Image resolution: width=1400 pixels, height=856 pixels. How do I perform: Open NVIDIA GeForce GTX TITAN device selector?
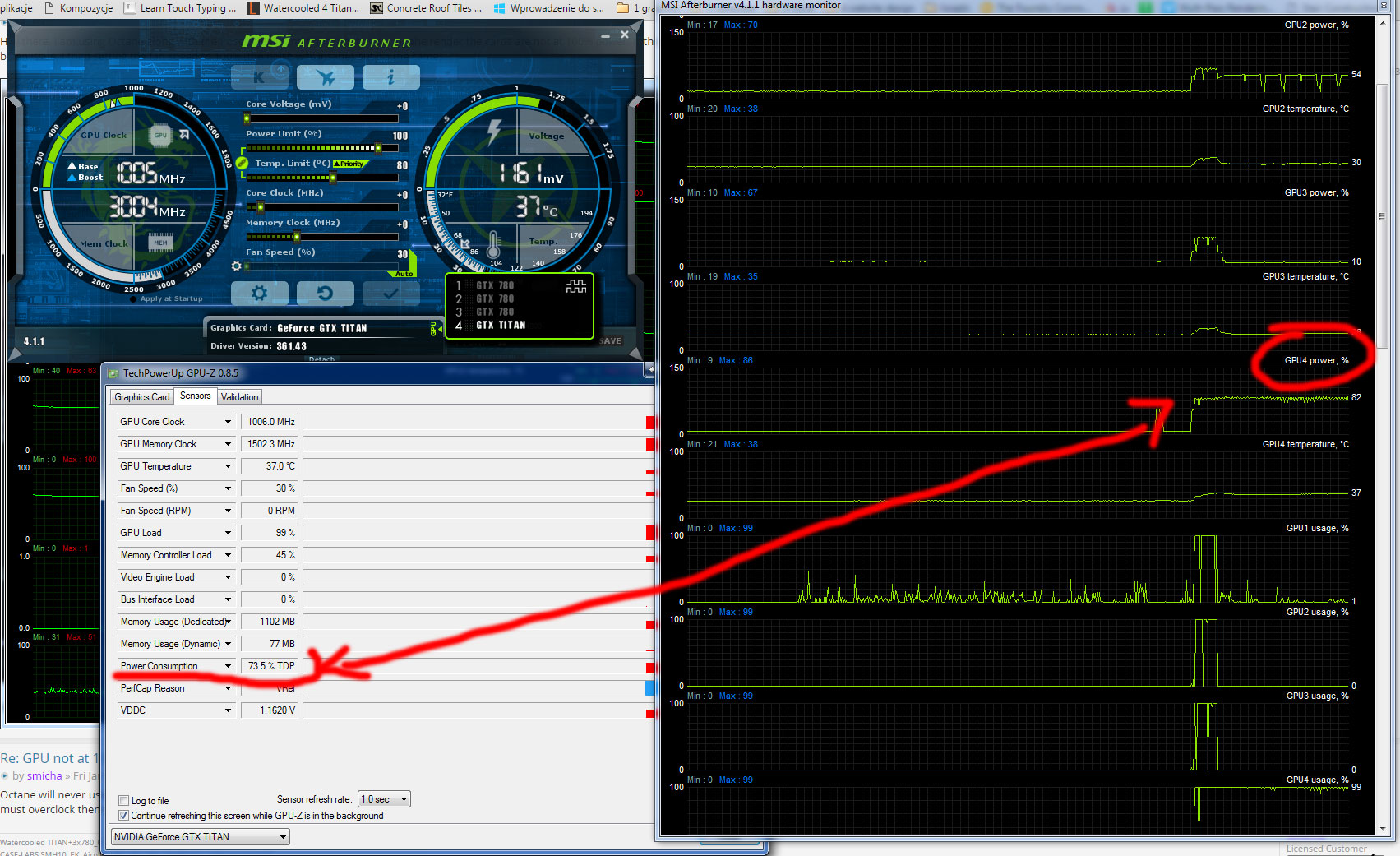(x=201, y=837)
